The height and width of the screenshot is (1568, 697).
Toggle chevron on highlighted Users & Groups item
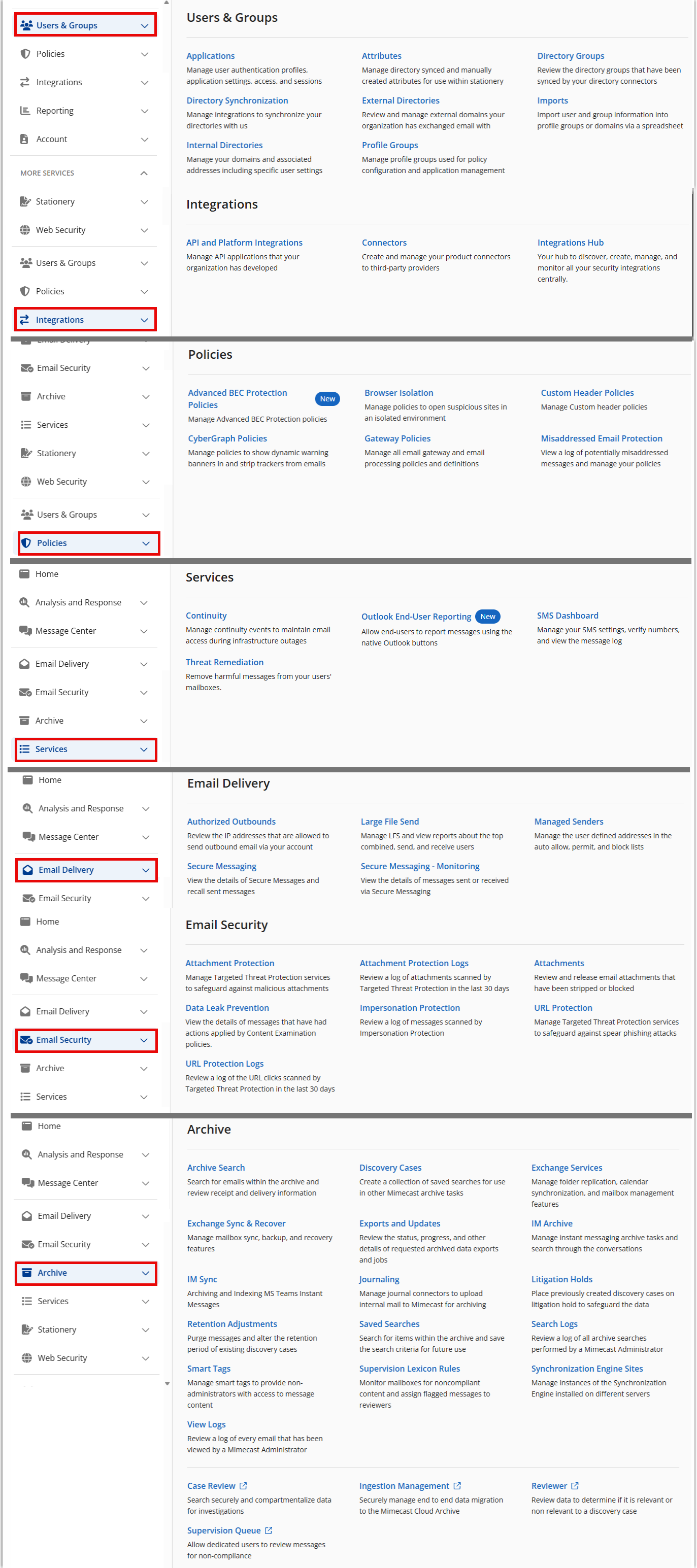(x=145, y=25)
